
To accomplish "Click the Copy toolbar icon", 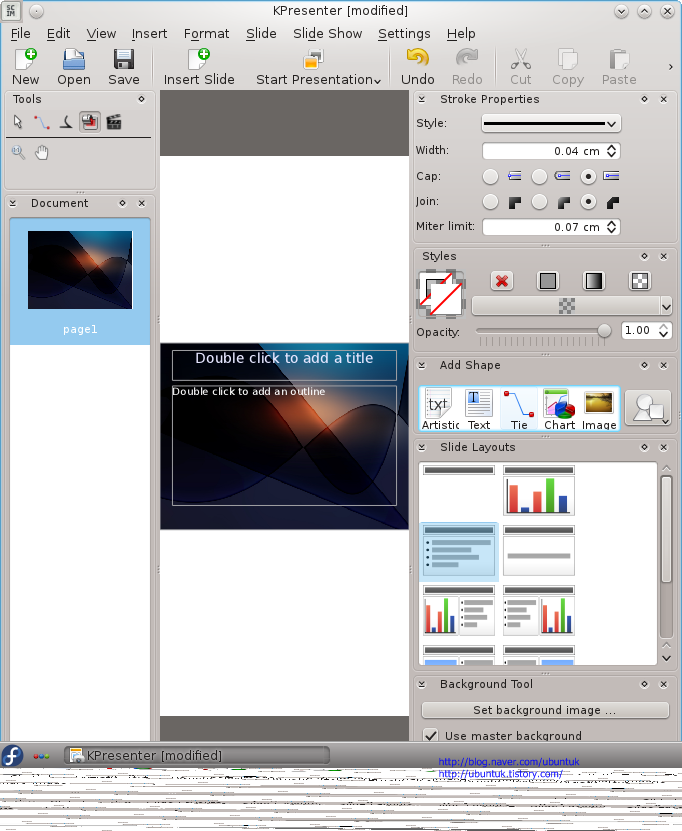I will click(x=568, y=59).
